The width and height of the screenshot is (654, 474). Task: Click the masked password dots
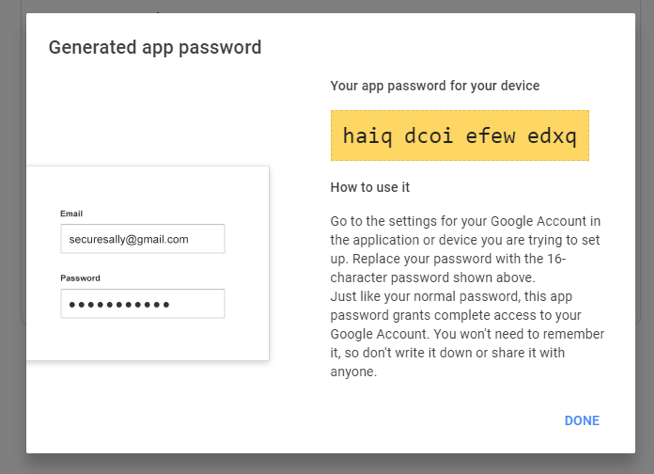click(118, 304)
